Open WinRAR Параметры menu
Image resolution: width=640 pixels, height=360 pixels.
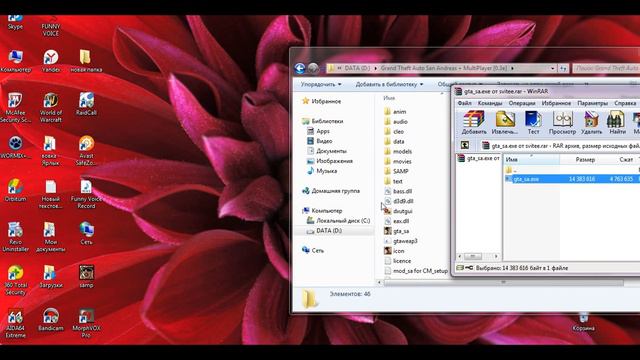(592, 103)
